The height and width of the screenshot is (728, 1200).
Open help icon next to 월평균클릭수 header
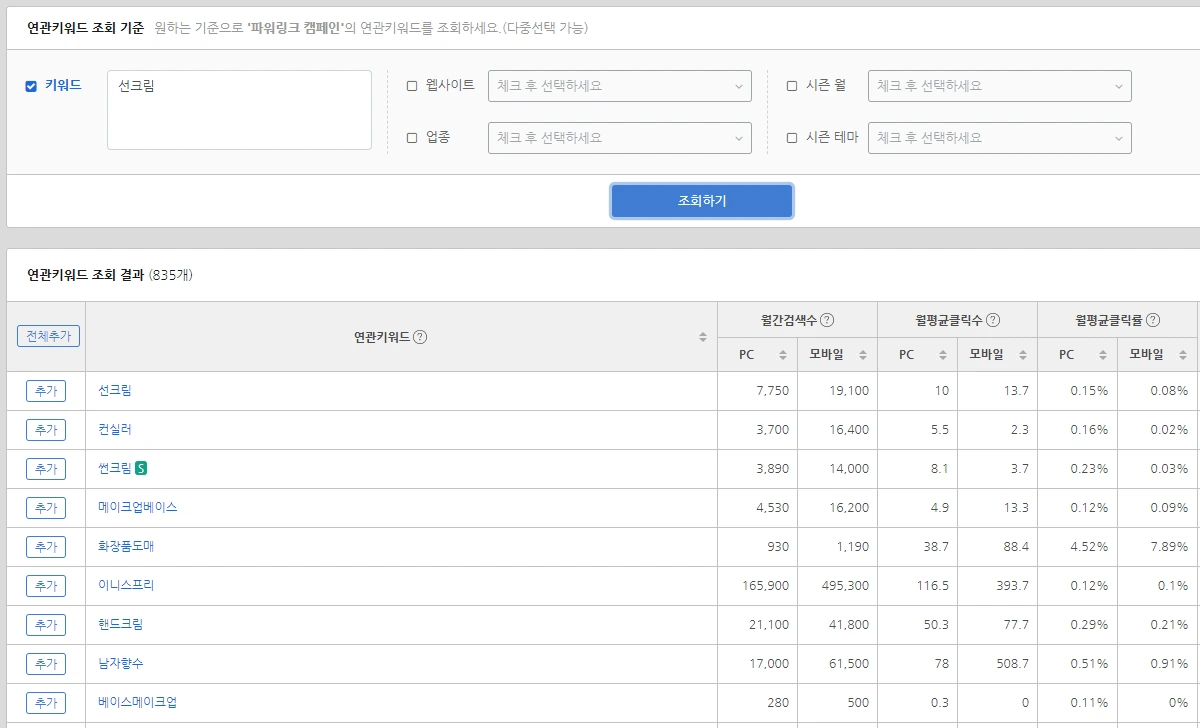tap(992, 320)
